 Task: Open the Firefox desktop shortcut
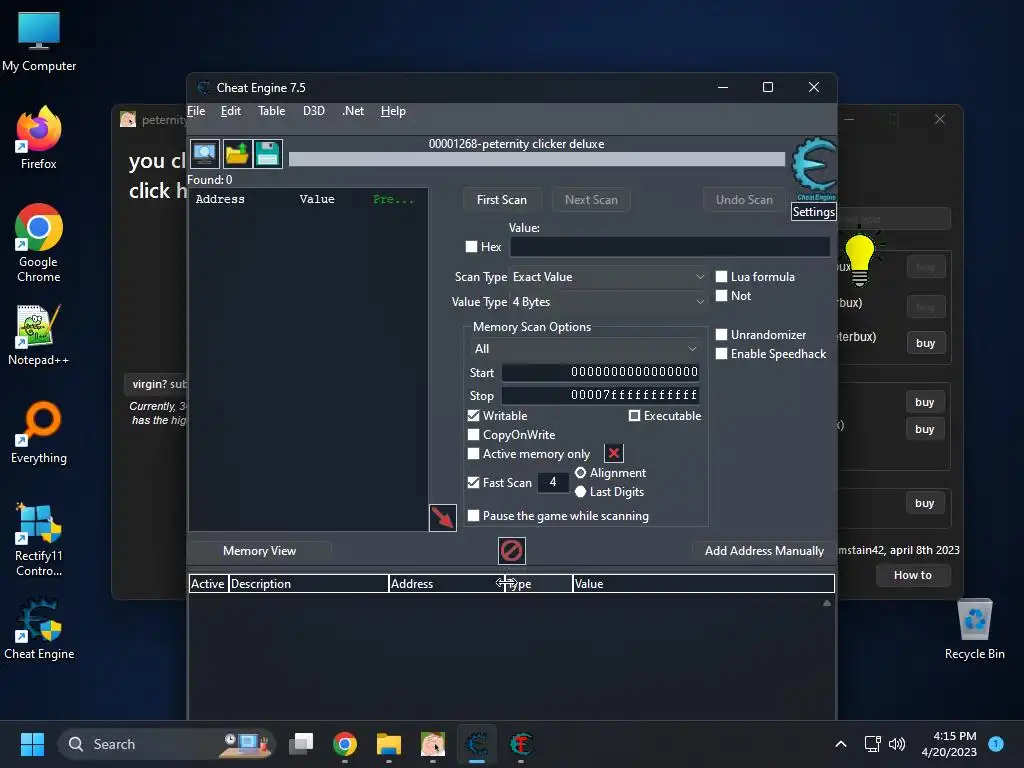tap(39, 138)
